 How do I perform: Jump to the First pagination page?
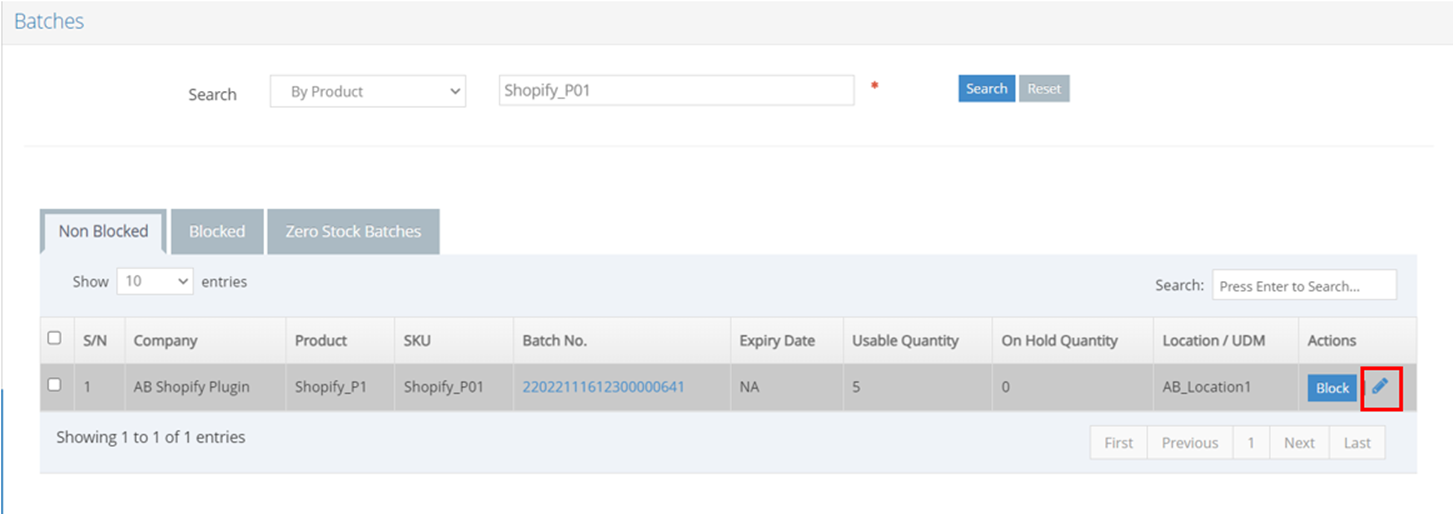pos(1119,443)
